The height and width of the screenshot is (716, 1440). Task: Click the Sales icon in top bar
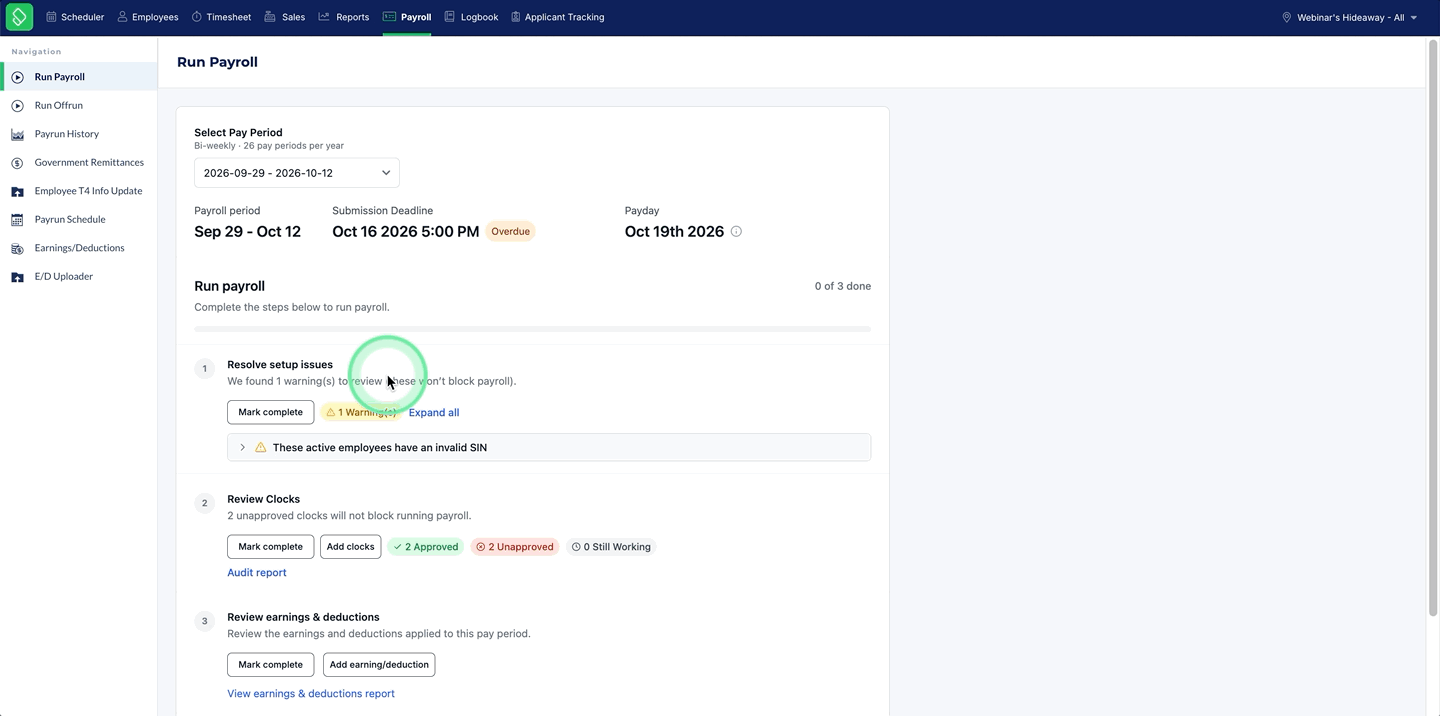click(270, 17)
